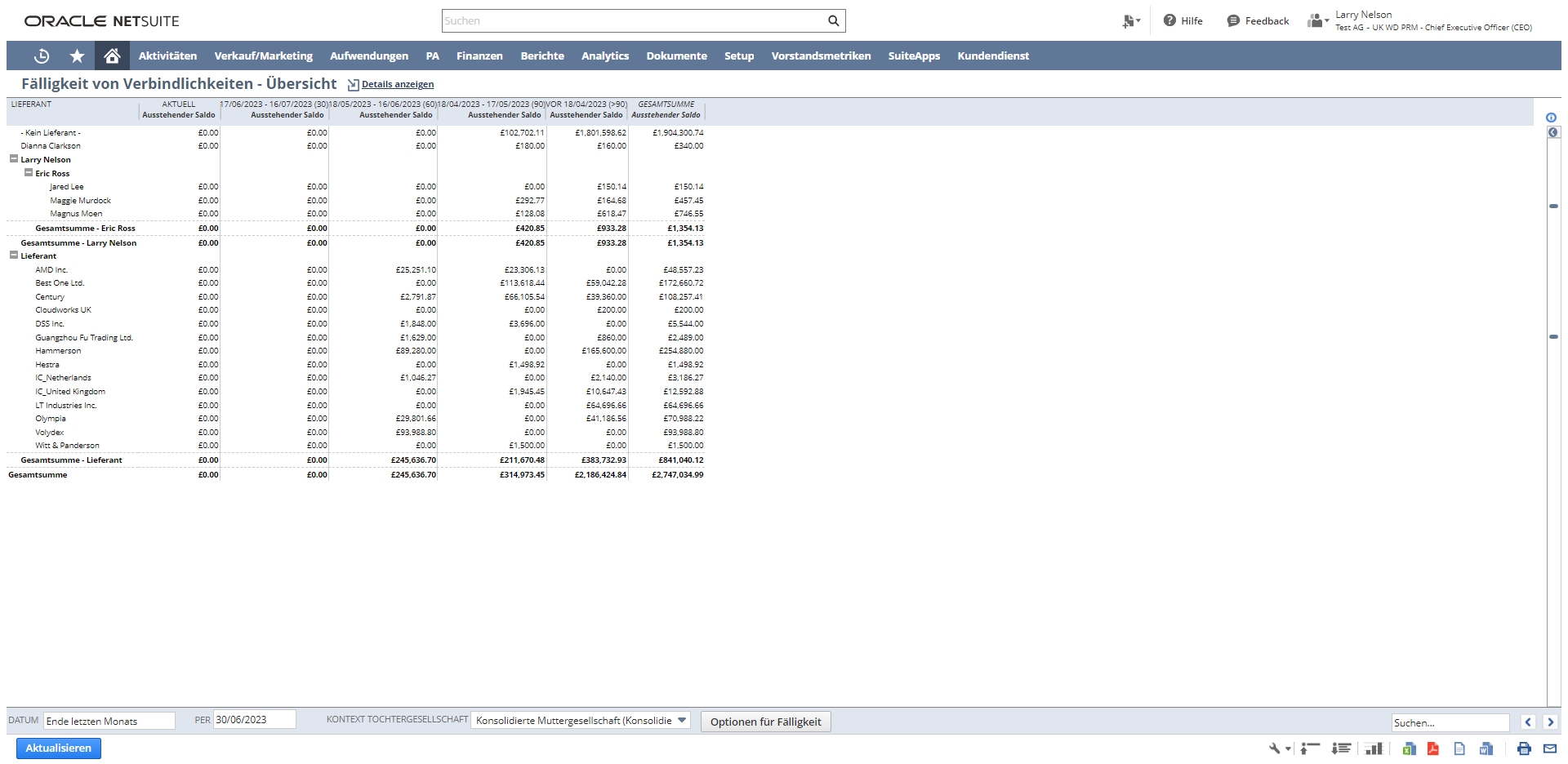Collapse the Lieferant group

[x=14, y=255]
